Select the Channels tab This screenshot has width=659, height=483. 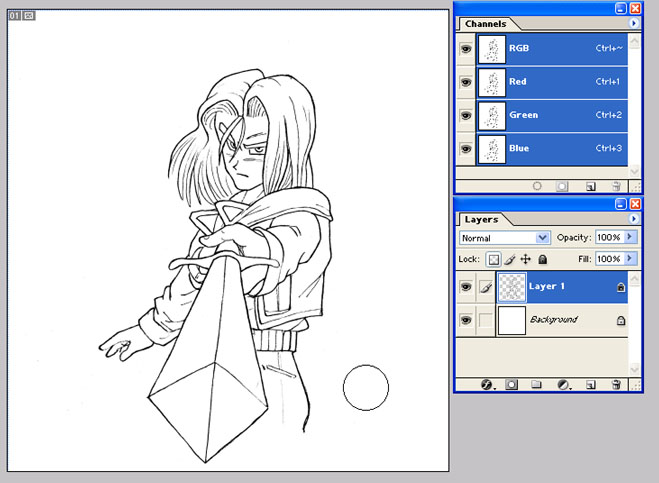485,23
